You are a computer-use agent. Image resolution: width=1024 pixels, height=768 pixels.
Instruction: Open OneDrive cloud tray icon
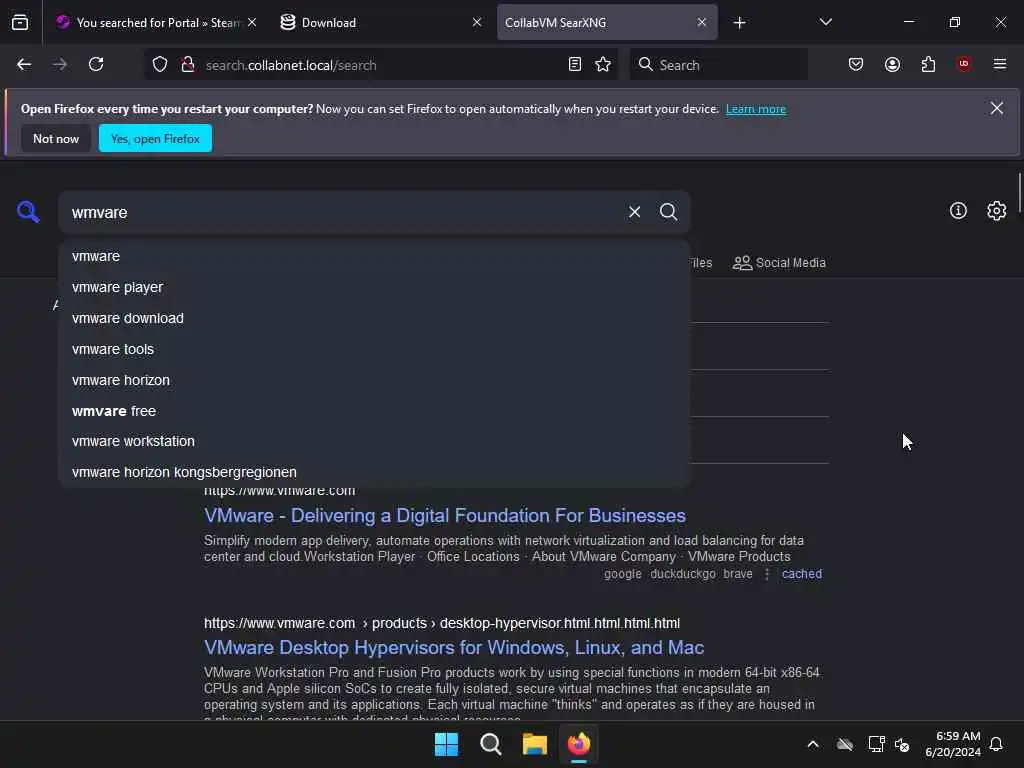(845, 744)
